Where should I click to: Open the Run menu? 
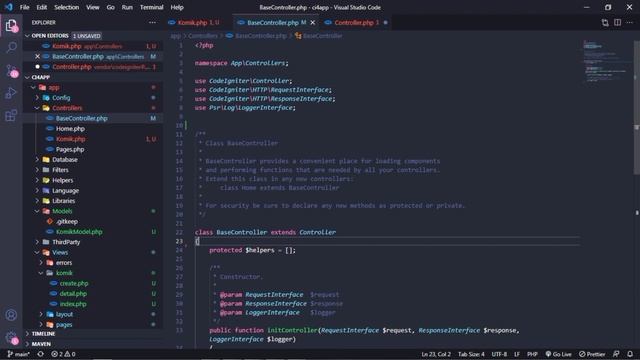pyautogui.click(x=127, y=7)
